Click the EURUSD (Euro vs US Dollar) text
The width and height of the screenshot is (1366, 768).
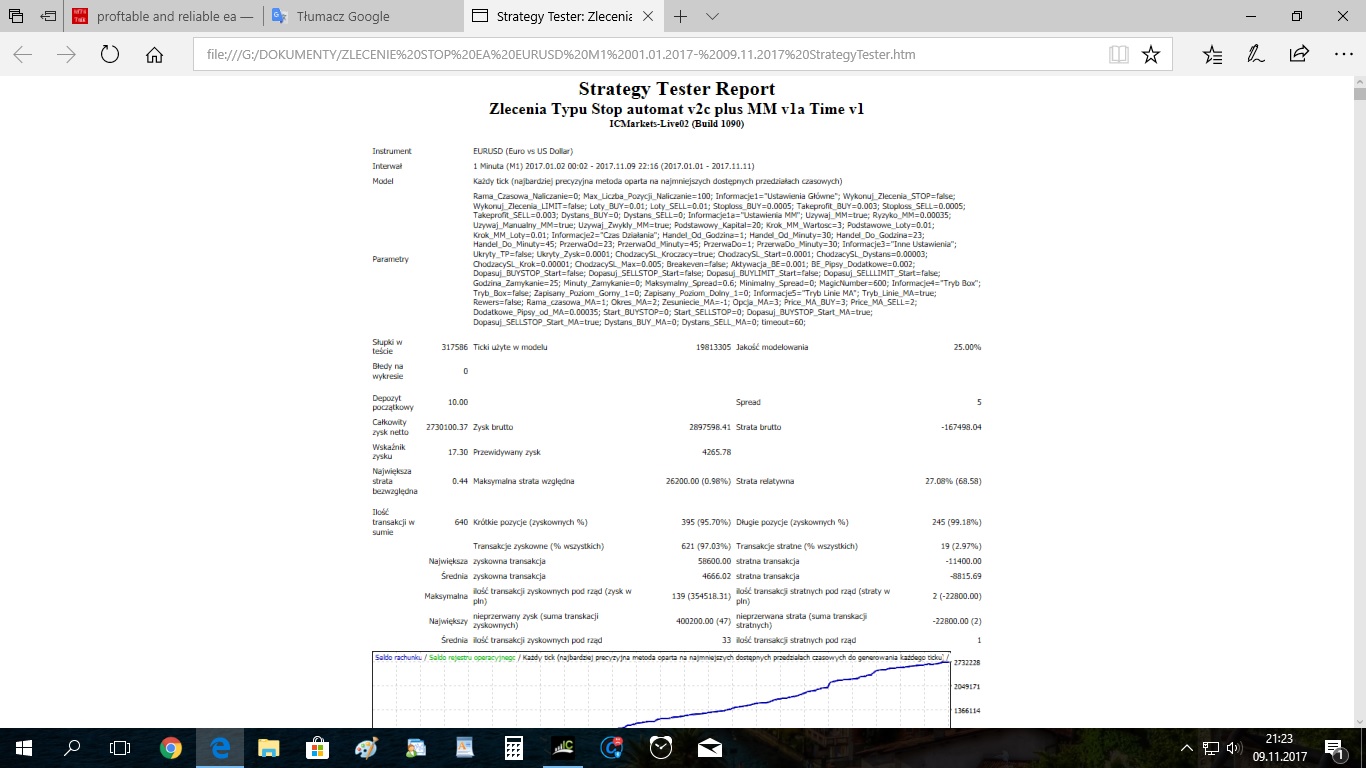[524, 151]
